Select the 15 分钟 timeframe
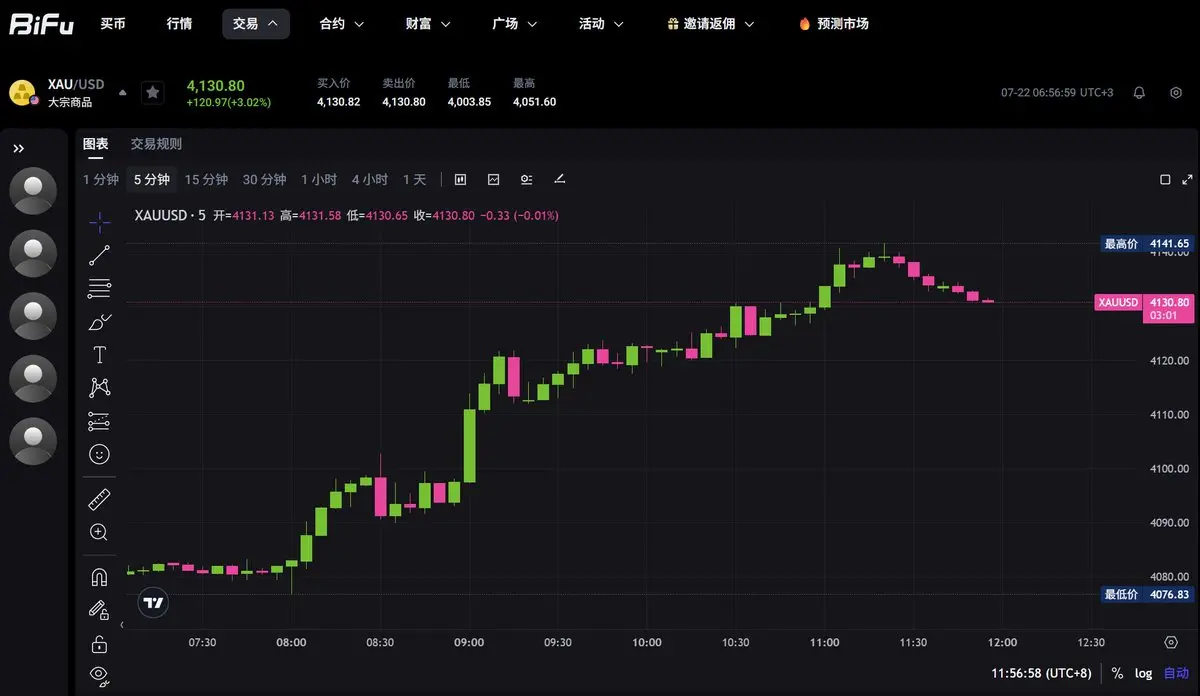The height and width of the screenshot is (696, 1200). tap(206, 180)
